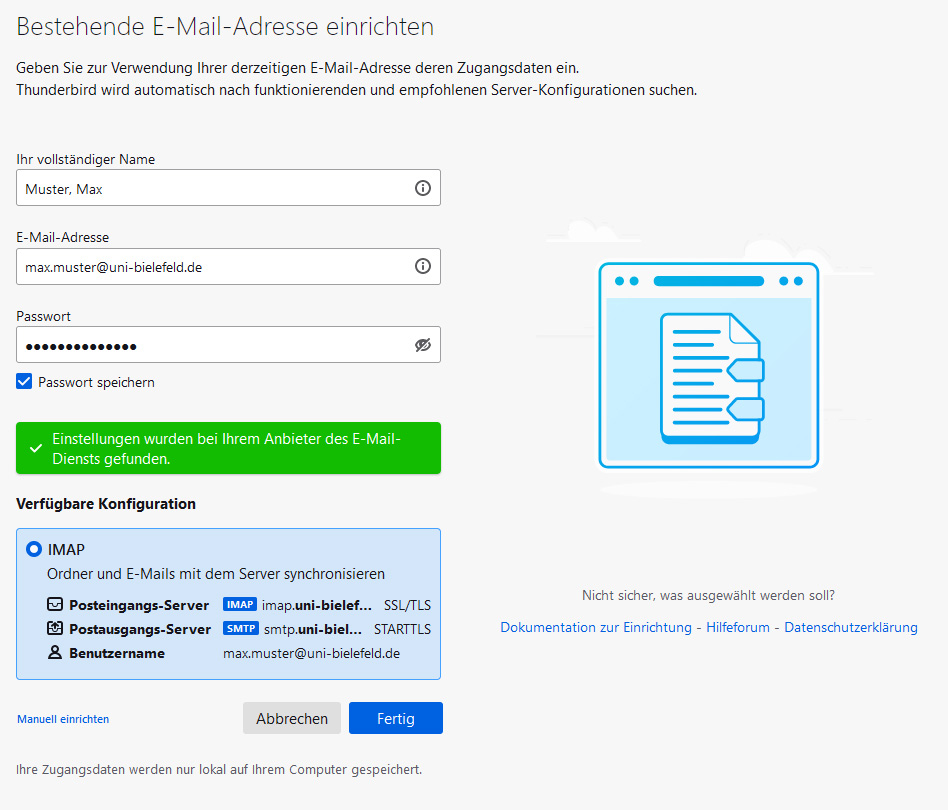Click the info icon in the E-Mail-Adresse field
This screenshot has height=810, width=948.
(x=422, y=266)
